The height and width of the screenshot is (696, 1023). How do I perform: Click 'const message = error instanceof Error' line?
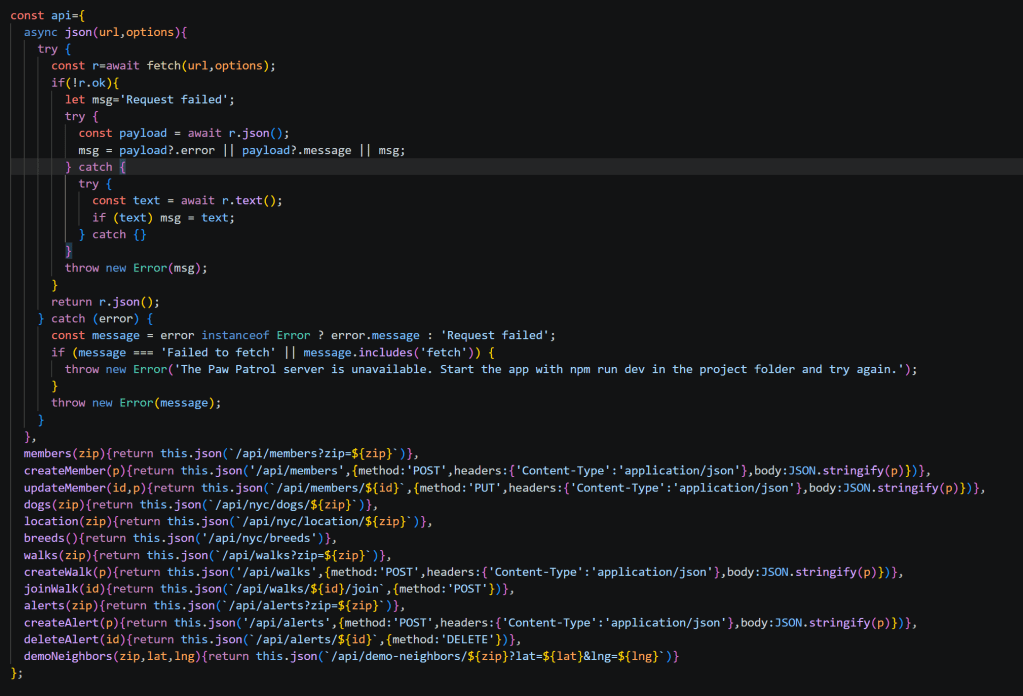pos(303,335)
